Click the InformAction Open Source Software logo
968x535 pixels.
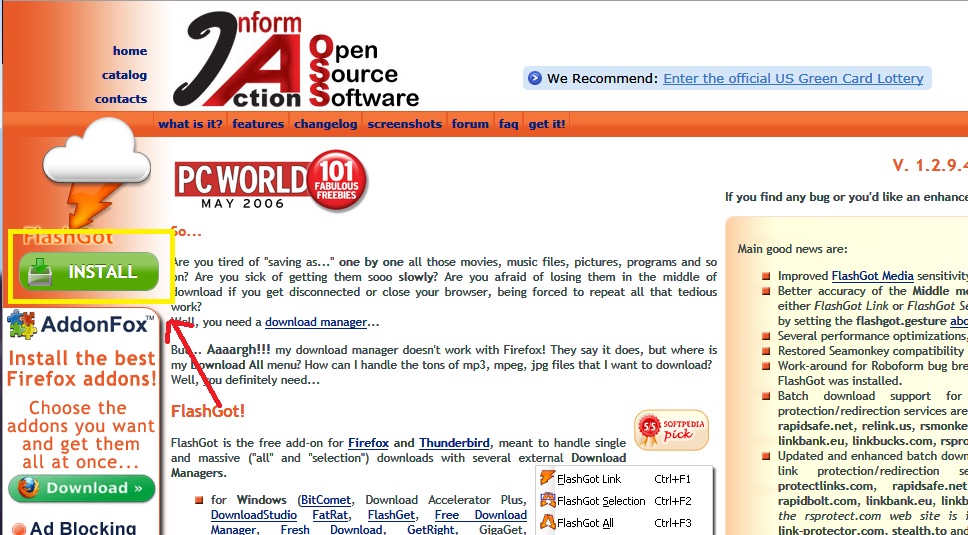tap(296, 59)
